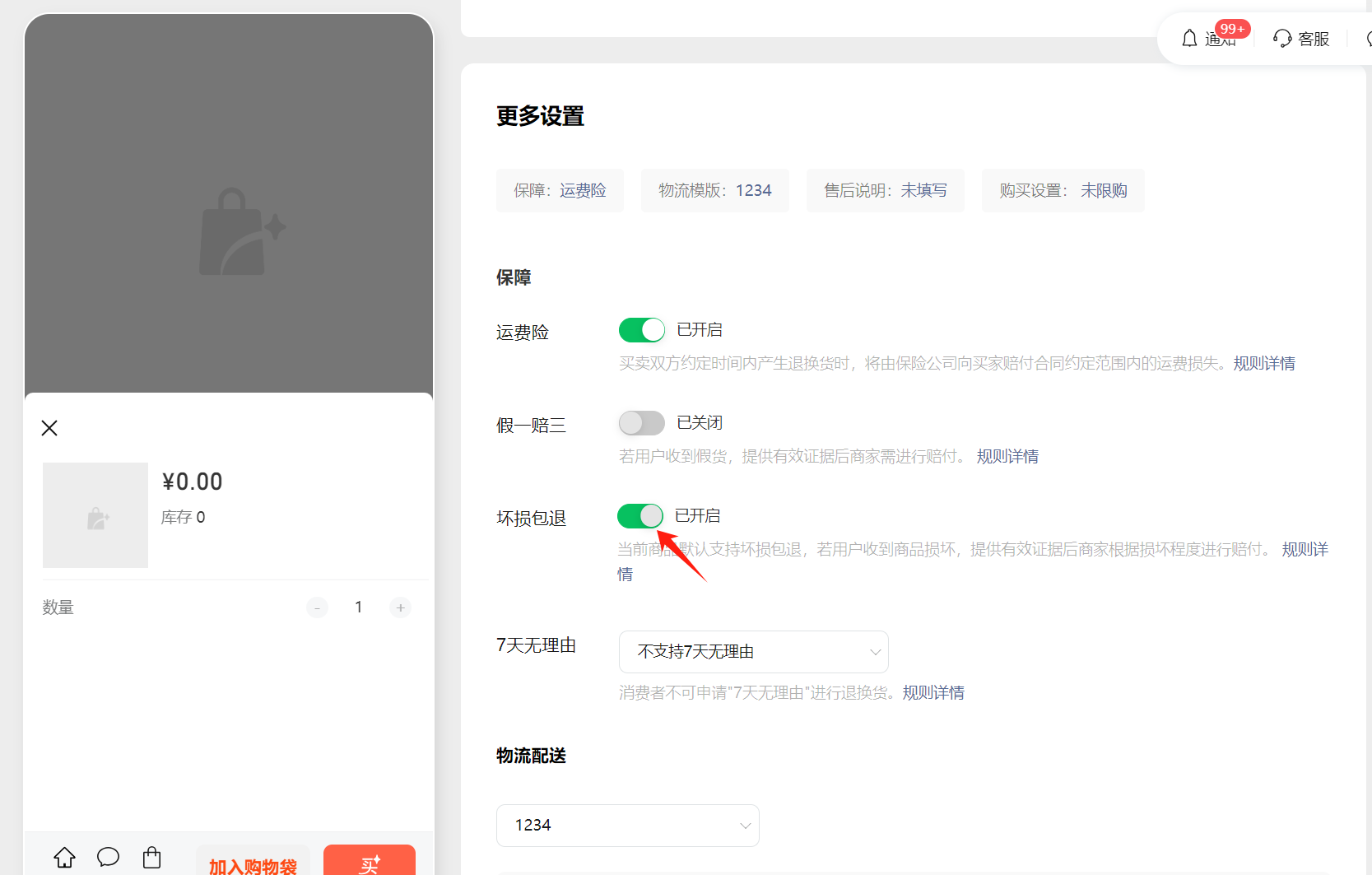This screenshot has height=875, width=1372.
Task: Select the home icon in the preview bottom bar
Action: [x=64, y=857]
